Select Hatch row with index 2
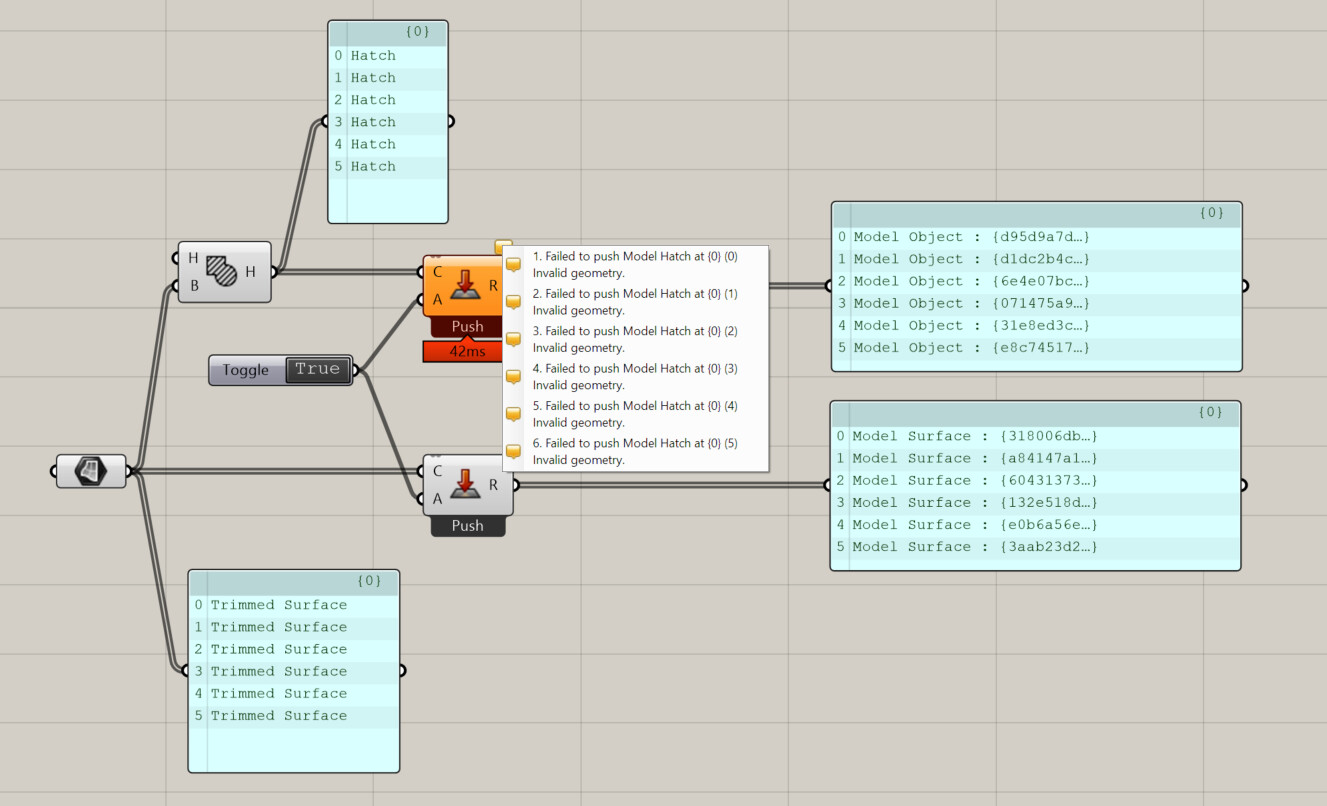Viewport: 1327px width, 806px height. (x=388, y=100)
